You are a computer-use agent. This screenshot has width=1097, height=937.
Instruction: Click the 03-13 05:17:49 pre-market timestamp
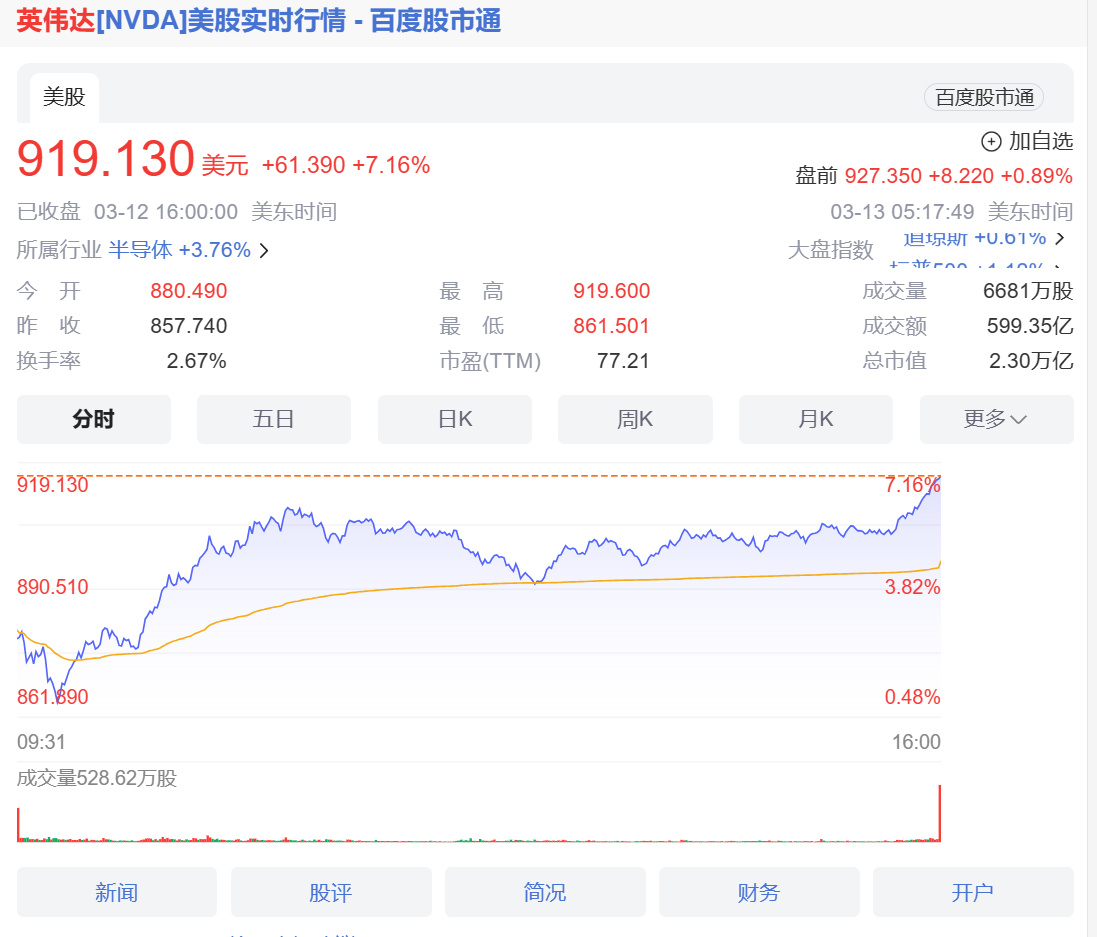pyautogui.click(x=903, y=212)
